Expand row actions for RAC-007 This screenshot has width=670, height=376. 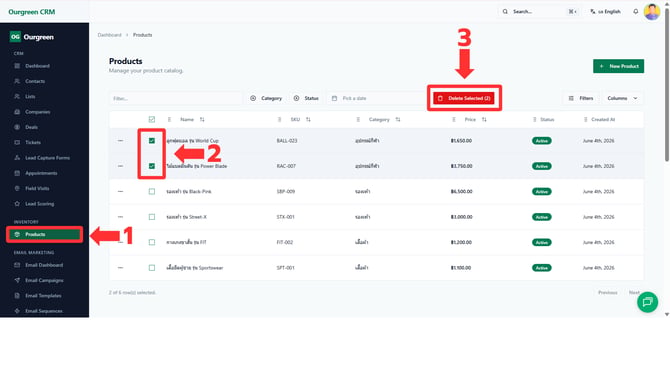[x=120, y=166]
